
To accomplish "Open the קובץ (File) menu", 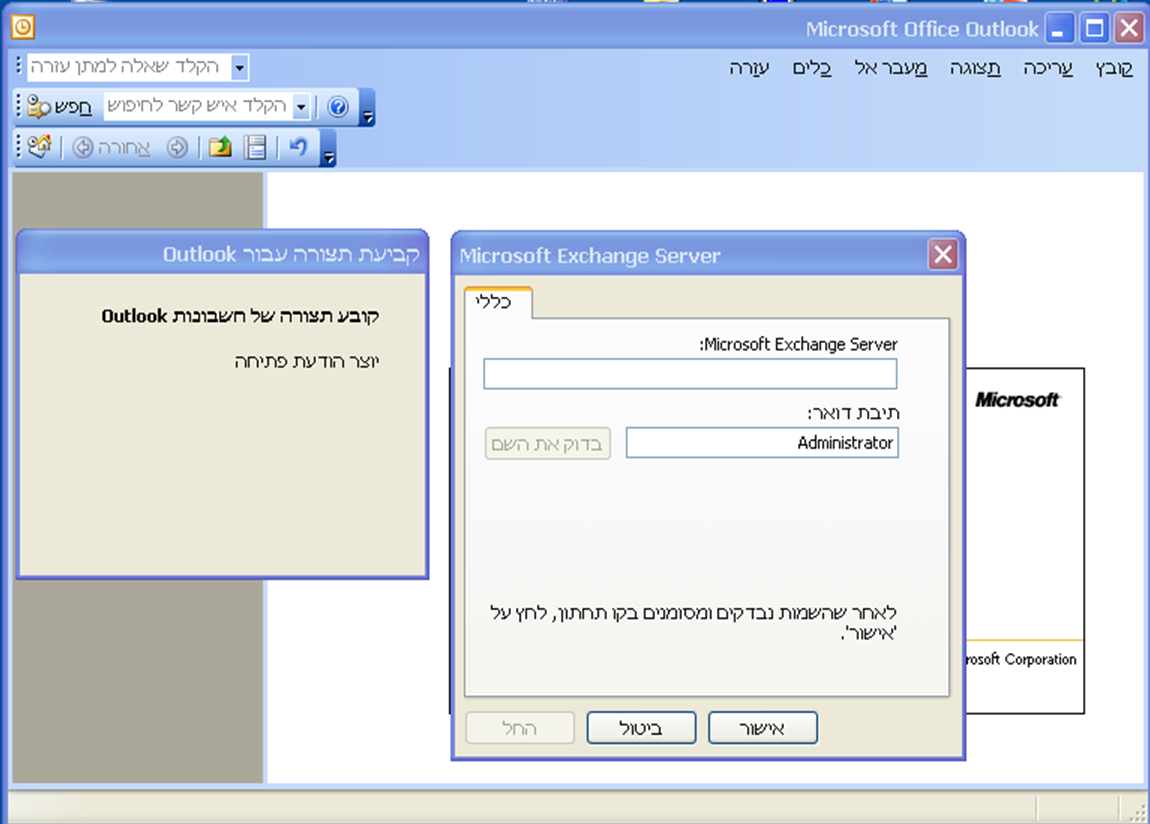I will [x=1114, y=68].
